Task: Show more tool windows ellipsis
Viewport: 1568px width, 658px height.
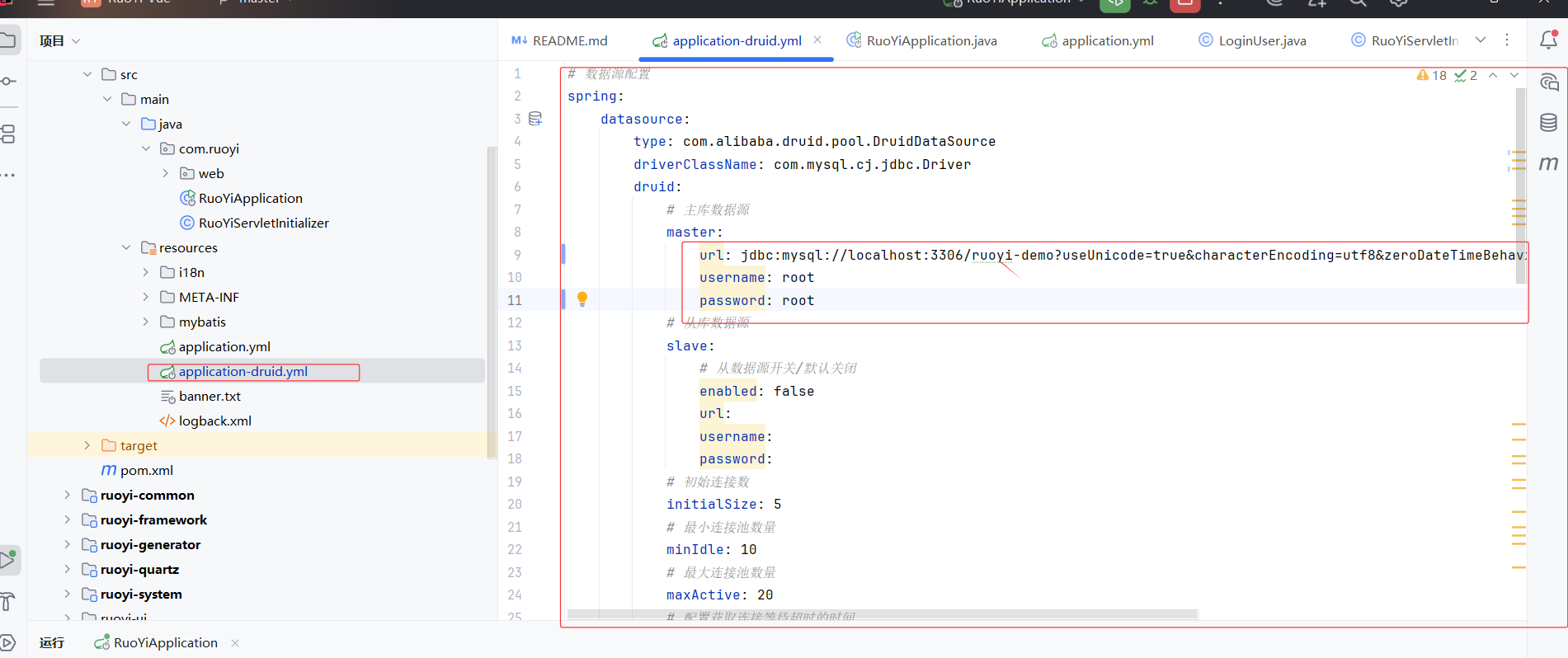Action: point(8,175)
